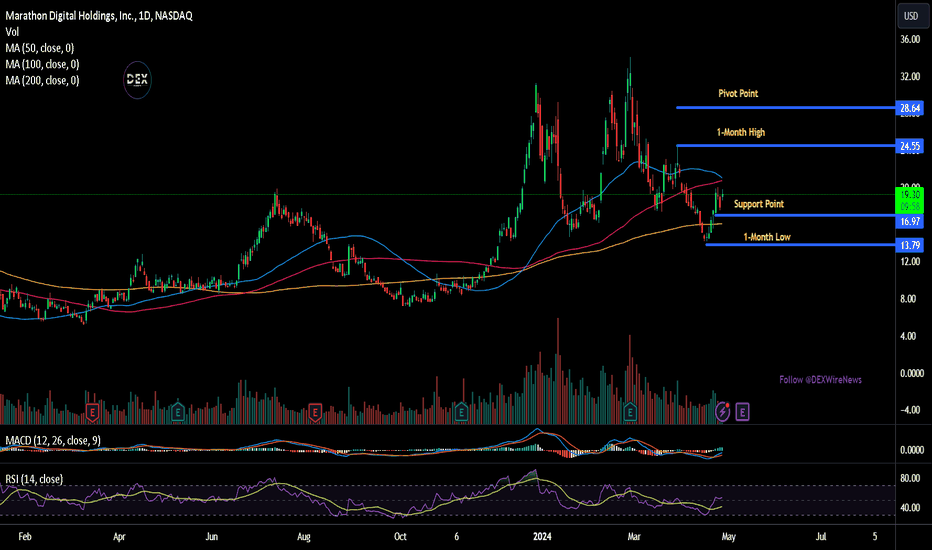The height and width of the screenshot is (550, 932).
Task: Click the 36.00 price axis value
Action: click(910, 39)
